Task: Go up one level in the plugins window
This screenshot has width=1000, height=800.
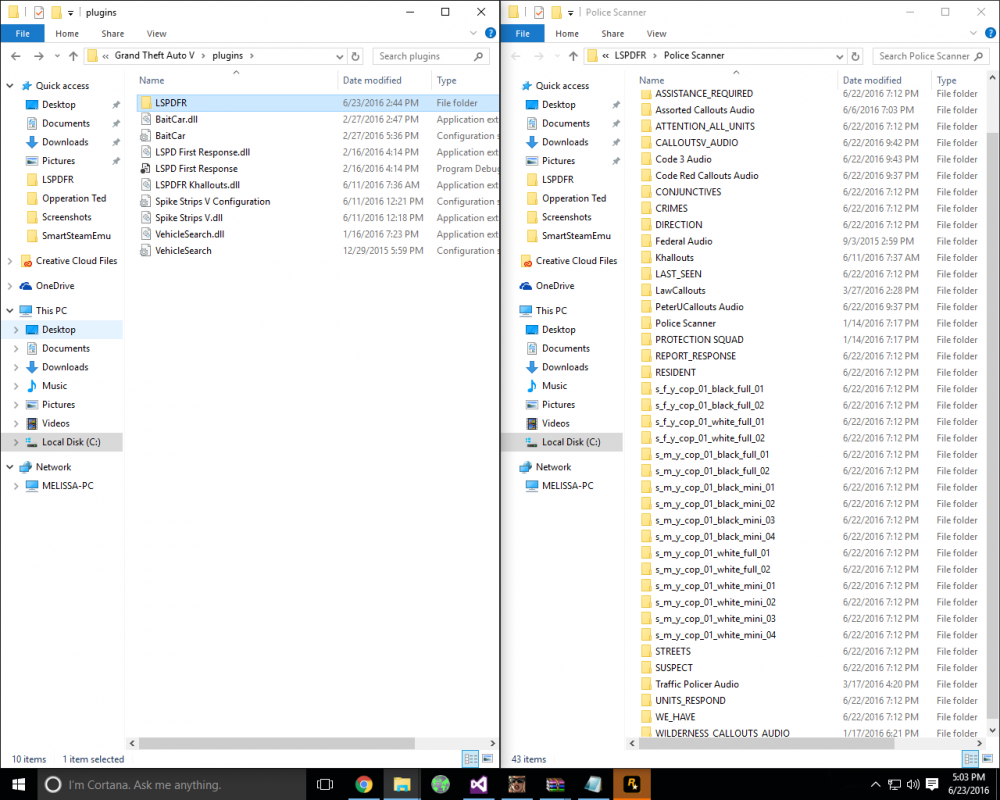Action: tap(73, 56)
